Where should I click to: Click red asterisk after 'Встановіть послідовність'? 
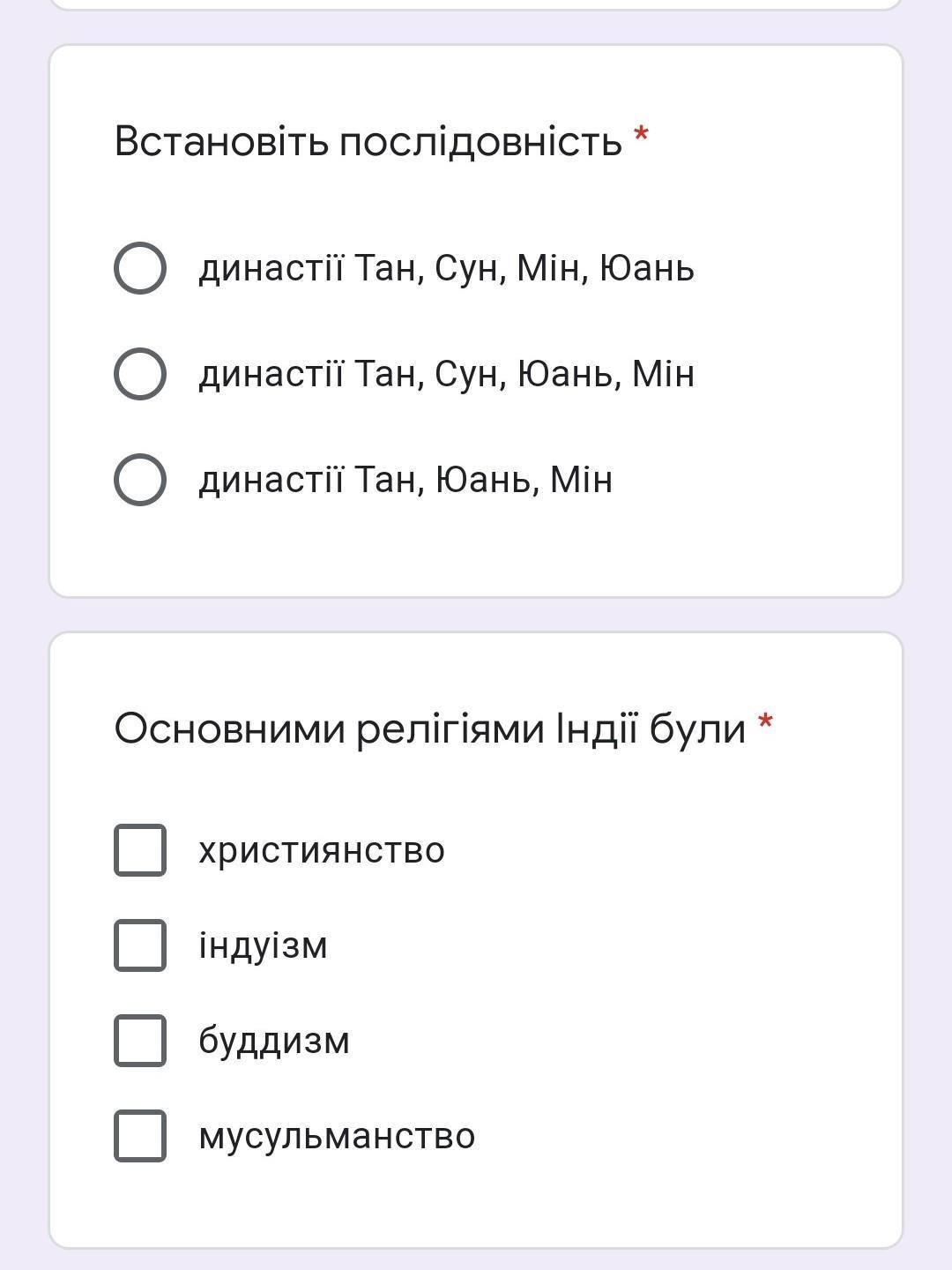point(642,136)
